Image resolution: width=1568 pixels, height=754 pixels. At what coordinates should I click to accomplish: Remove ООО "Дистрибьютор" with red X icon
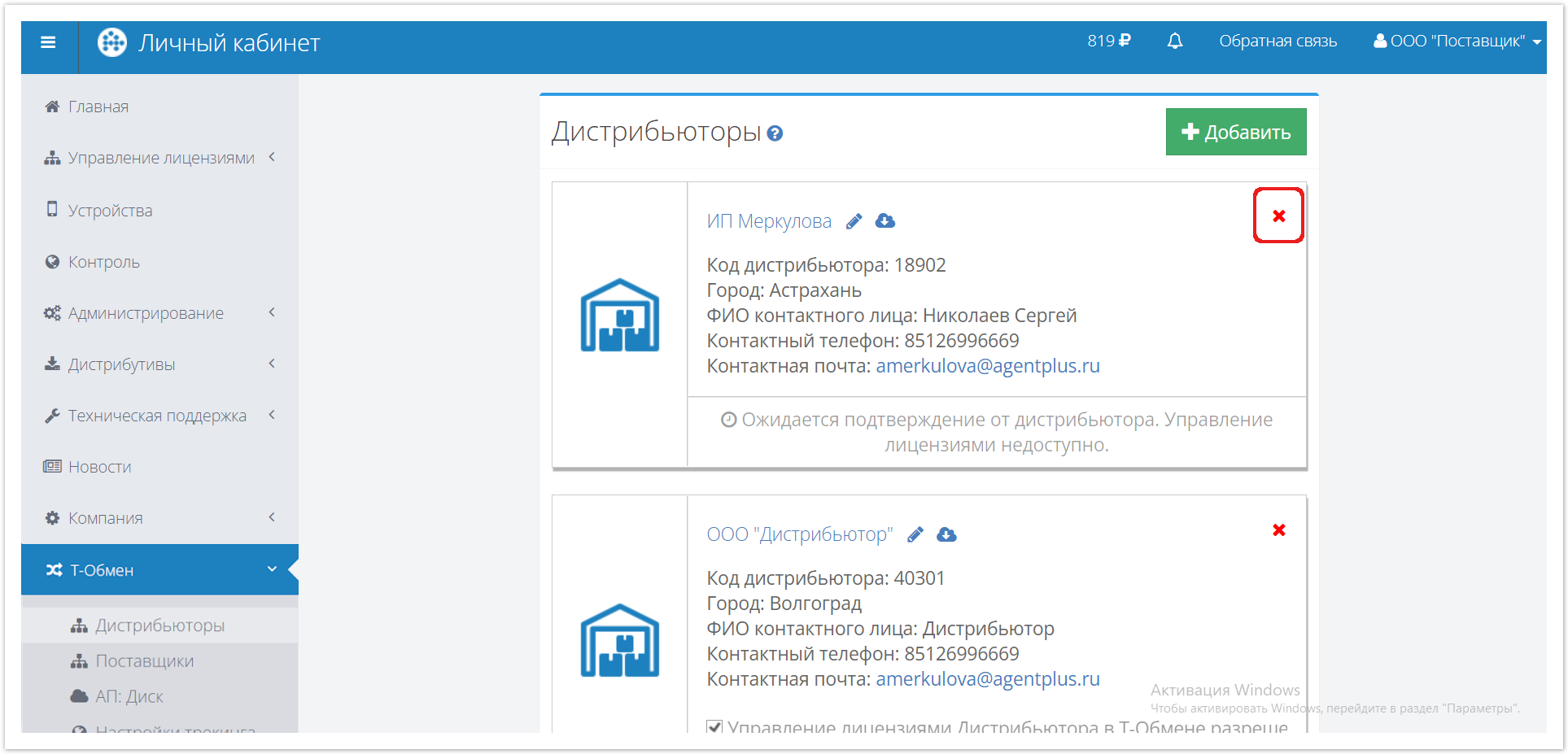point(1278,530)
